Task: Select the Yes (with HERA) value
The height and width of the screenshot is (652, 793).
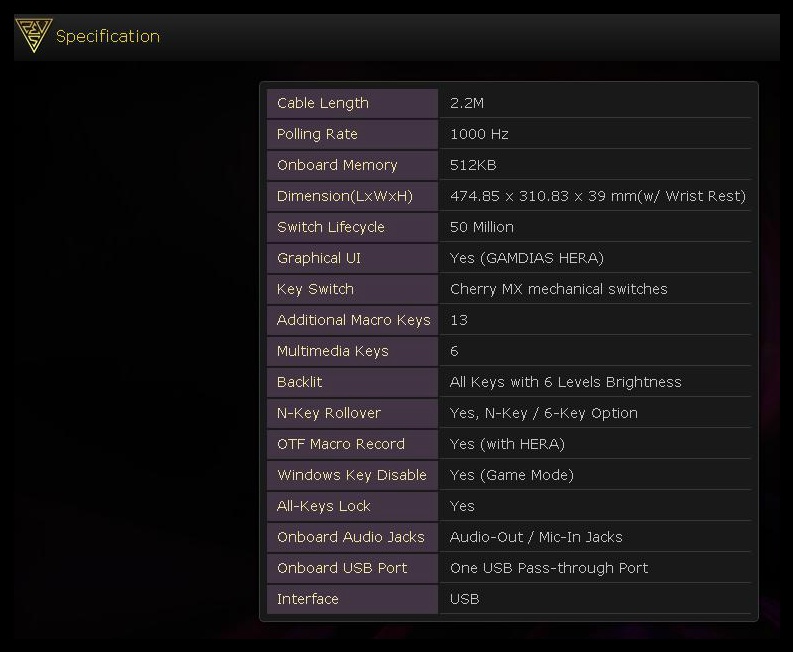Action: click(x=507, y=444)
